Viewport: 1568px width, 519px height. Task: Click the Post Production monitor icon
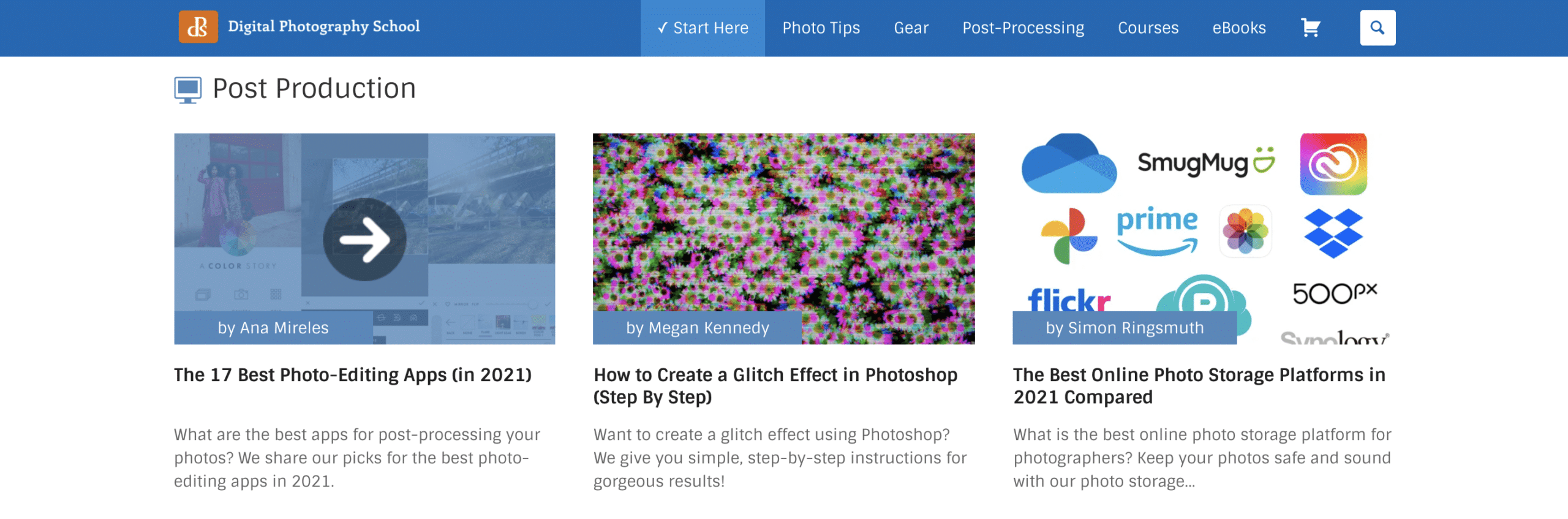coord(187,89)
